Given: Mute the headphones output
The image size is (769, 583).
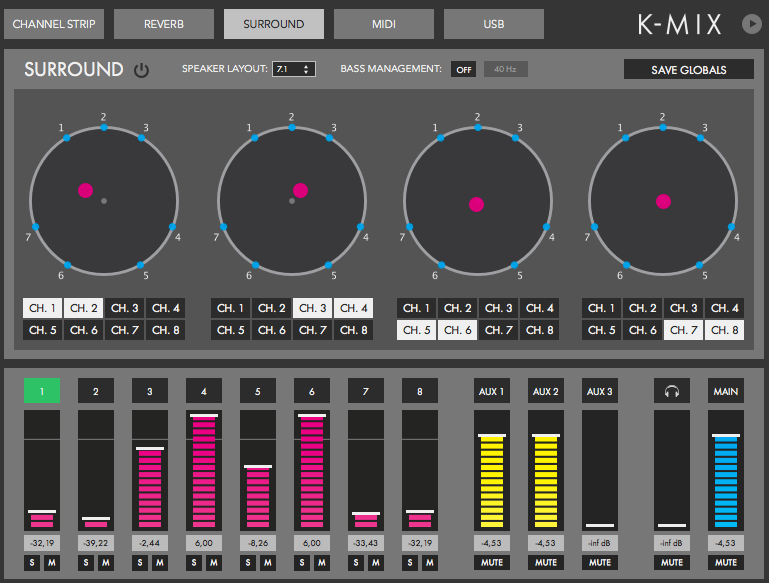Looking at the screenshot, I should coord(671,562).
